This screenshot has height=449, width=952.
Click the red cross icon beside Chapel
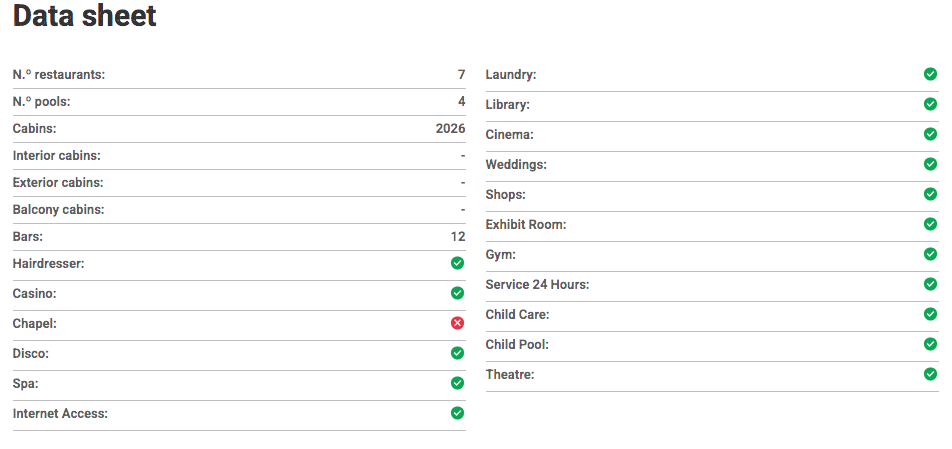pyautogui.click(x=457, y=323)
